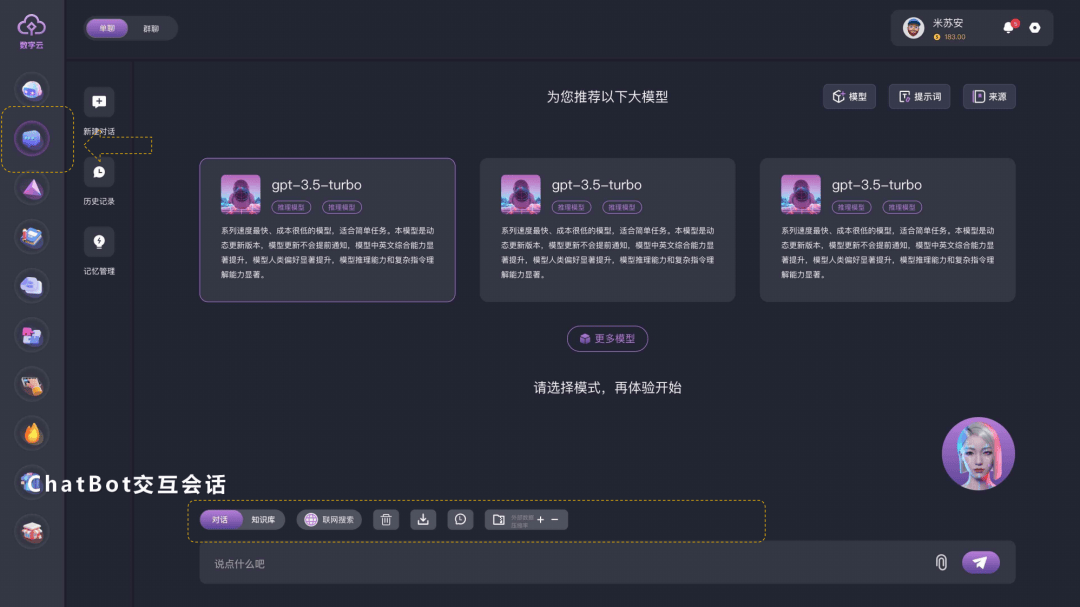Viewport: 1080px width, 607px height.
Task: Select the 知识库 knowledge base mode
Action: tap(263, 519)
